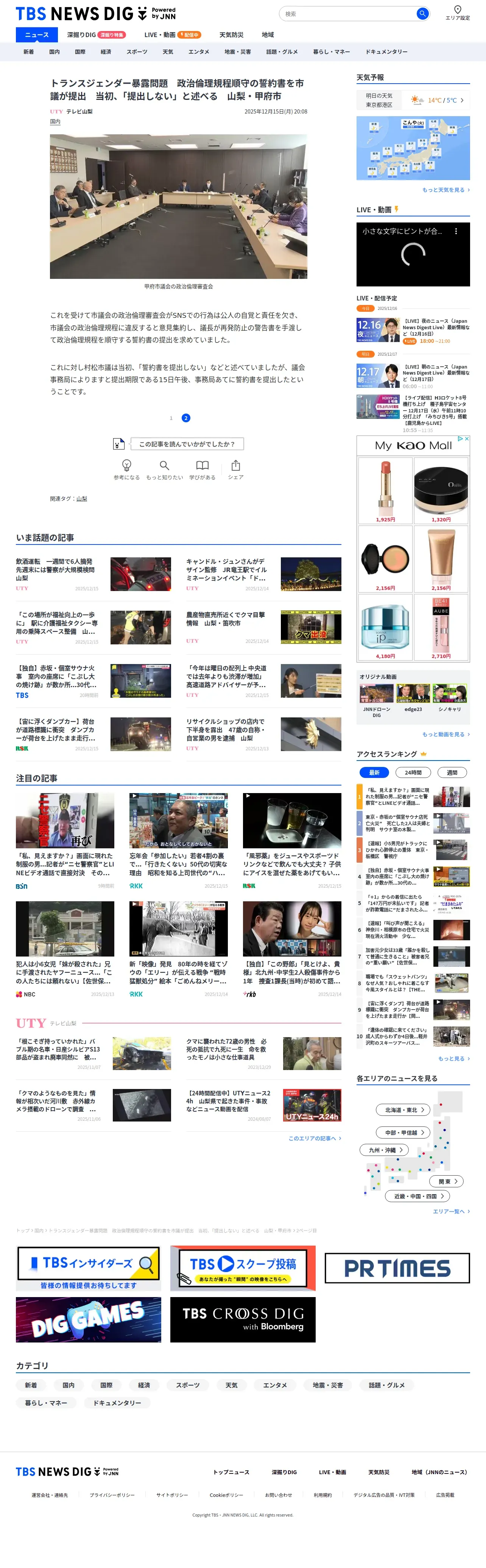Click the 参考になる lightbulb icon

pos(127,466)
